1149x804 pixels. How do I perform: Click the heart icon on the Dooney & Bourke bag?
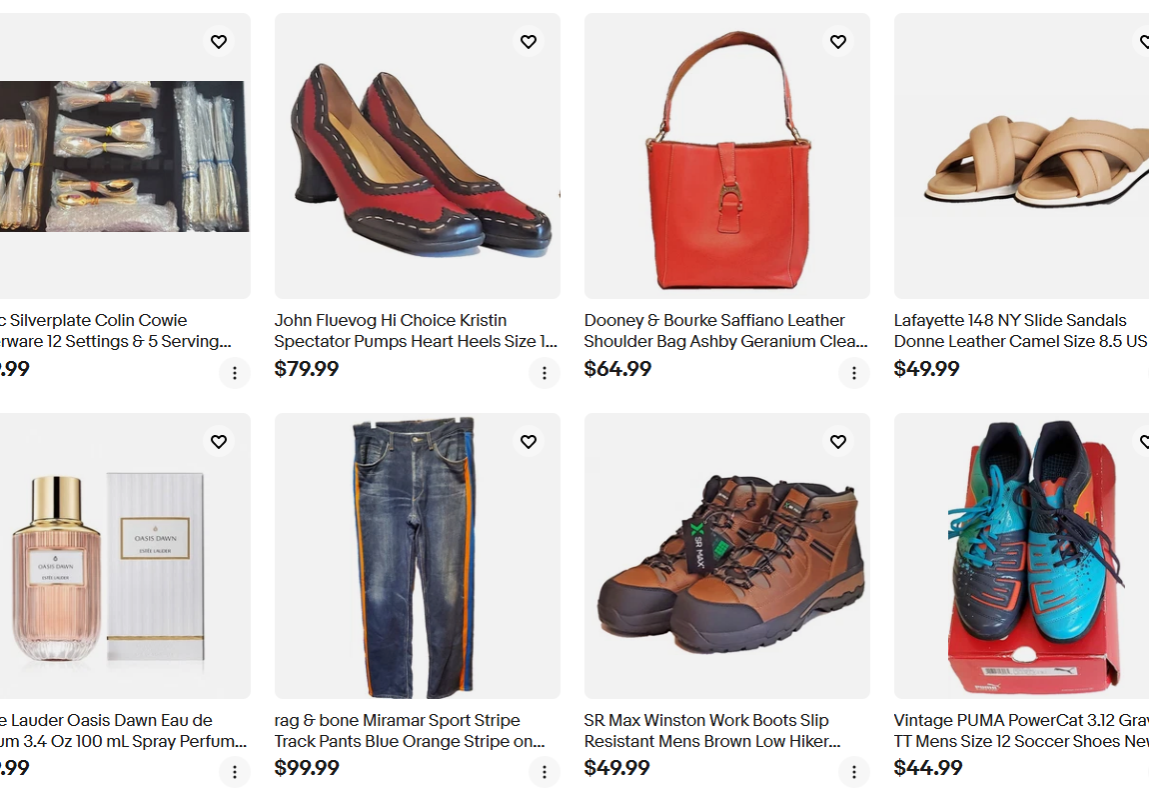(838, 41)
